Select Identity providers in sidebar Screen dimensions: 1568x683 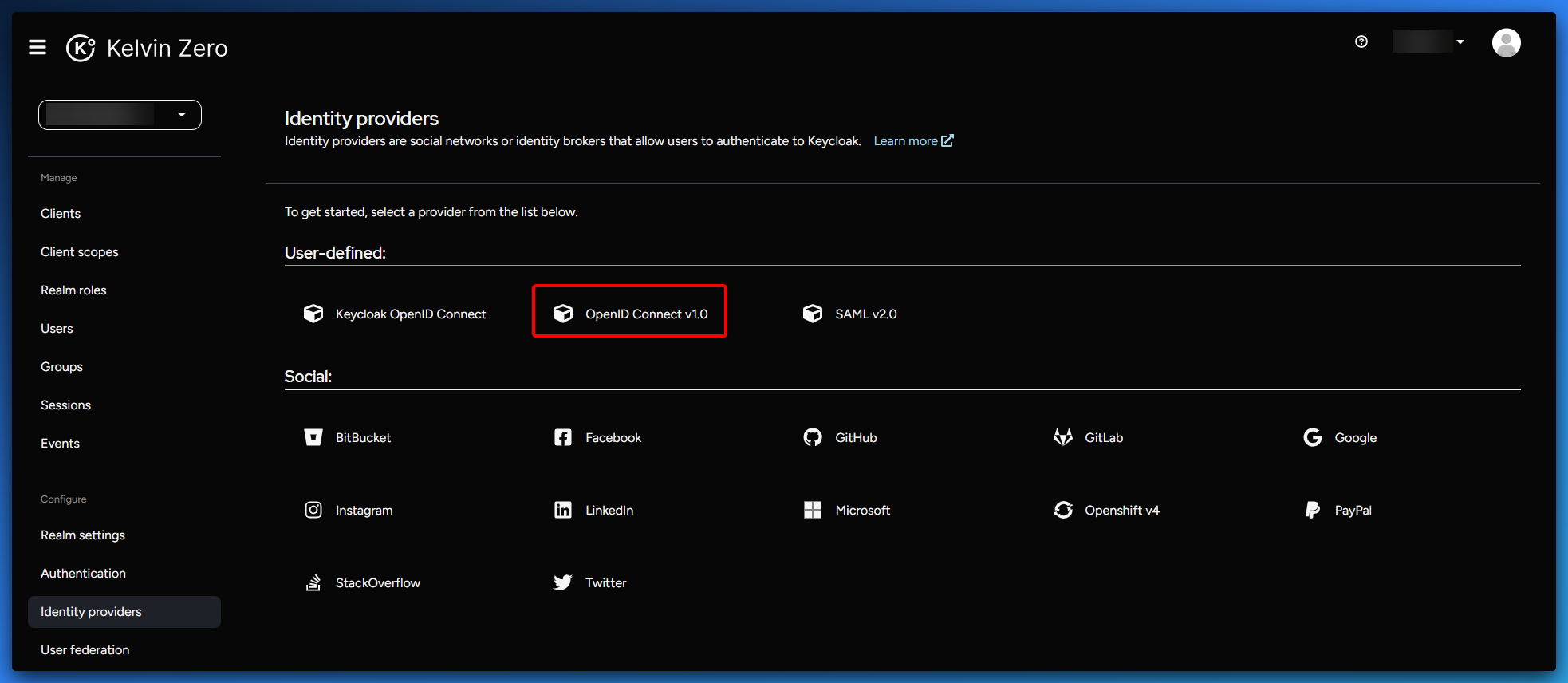coord(124,612)
